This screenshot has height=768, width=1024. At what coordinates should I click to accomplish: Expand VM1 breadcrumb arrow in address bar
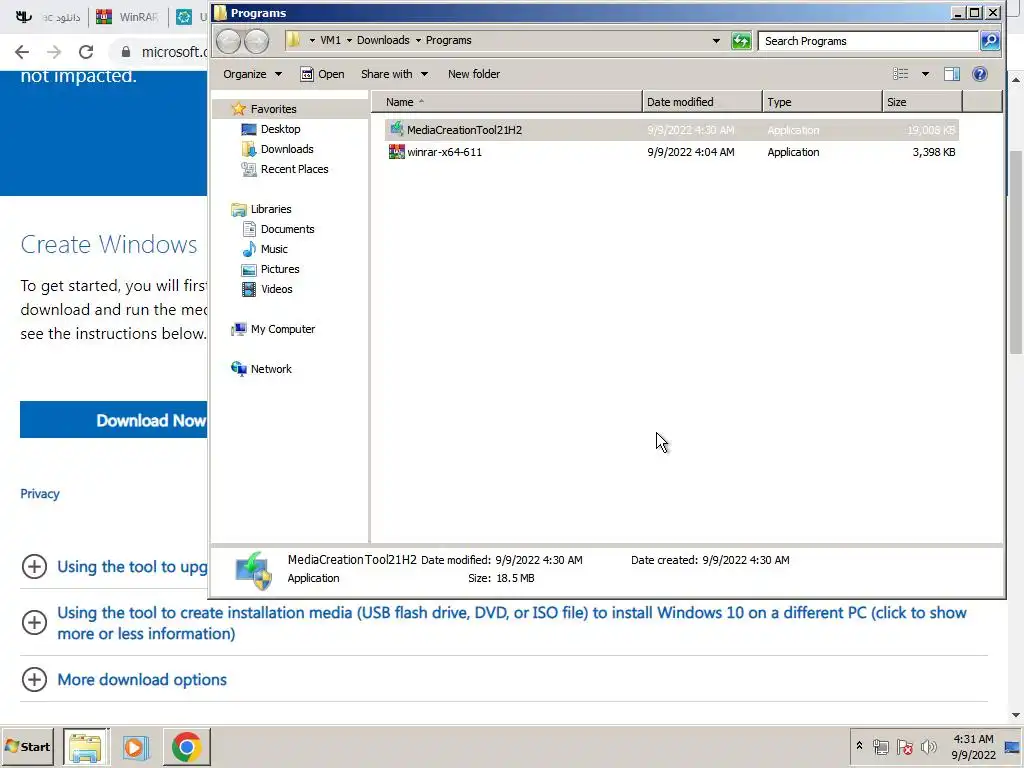point(349,40)
